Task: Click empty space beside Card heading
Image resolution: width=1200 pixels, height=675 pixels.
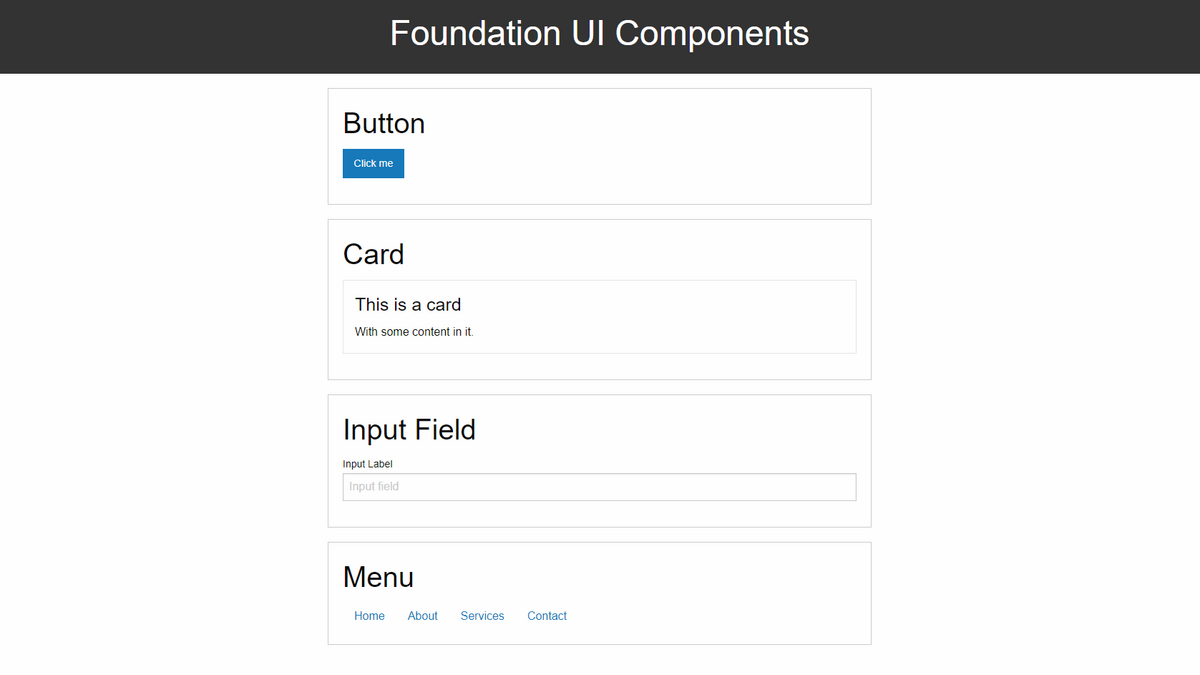Action: click(x=650, y=252)
